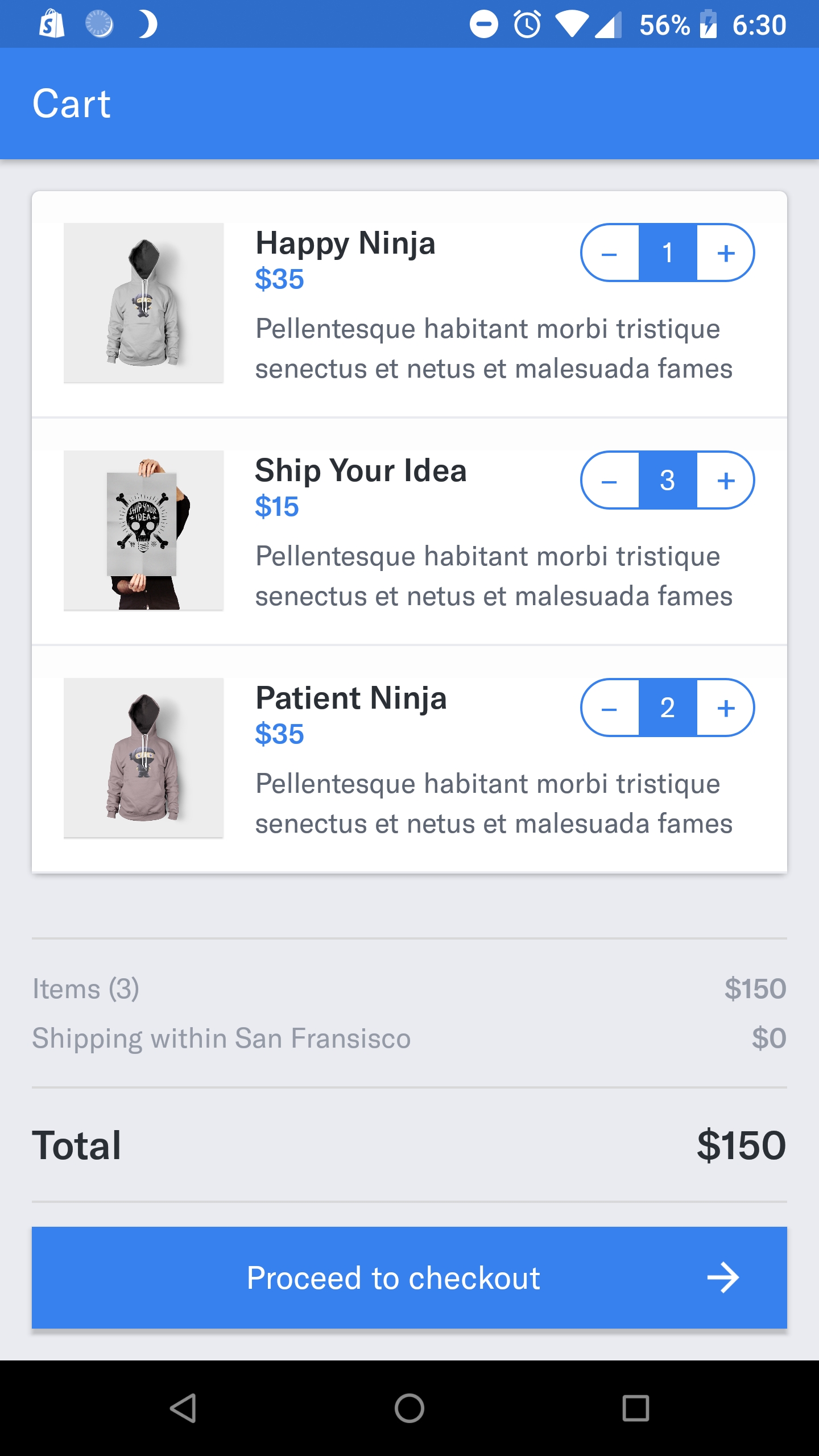Open the Patient Ninja hoodie thumbnail
Viewport: 819px width, 1456px height.
[x=143, y=758]
